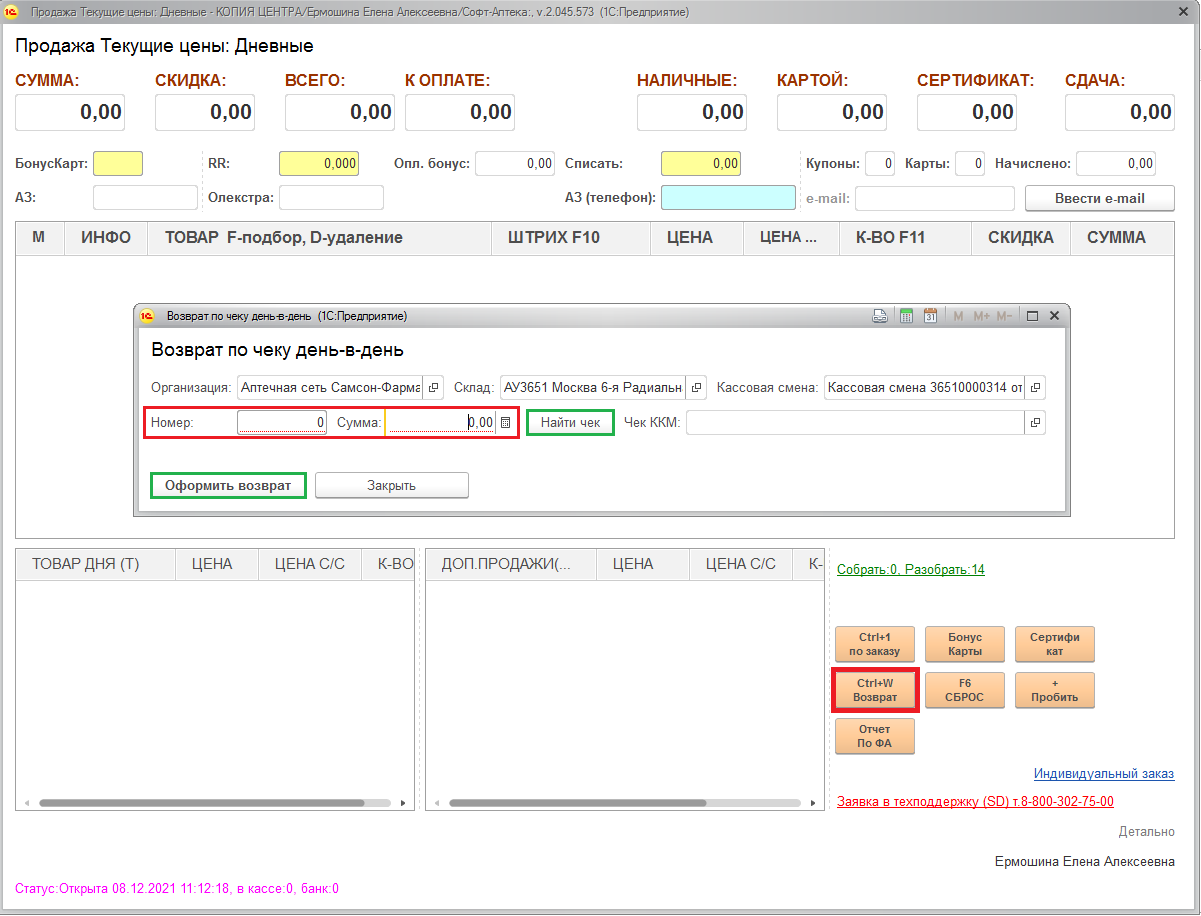Focus the Номер input field
Screen dimensions: 1201x916
282,423
